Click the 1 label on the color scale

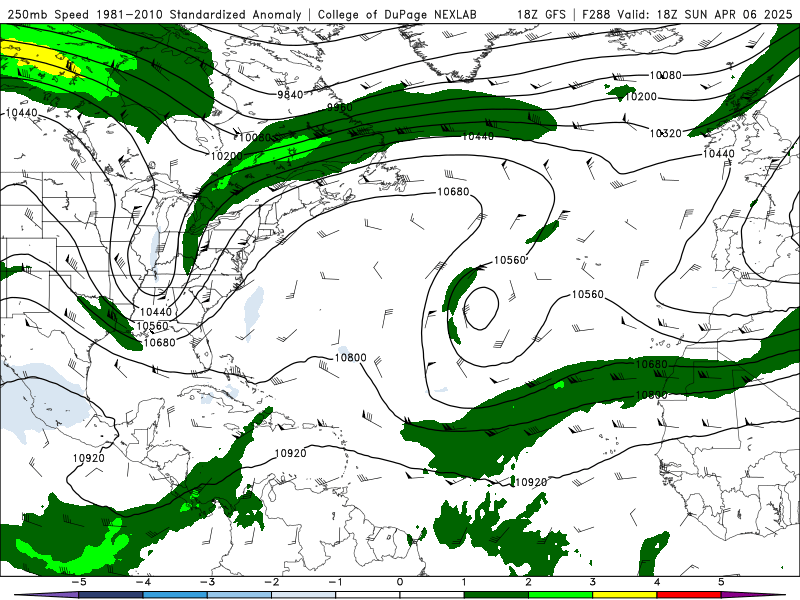(x=464, y=582)
